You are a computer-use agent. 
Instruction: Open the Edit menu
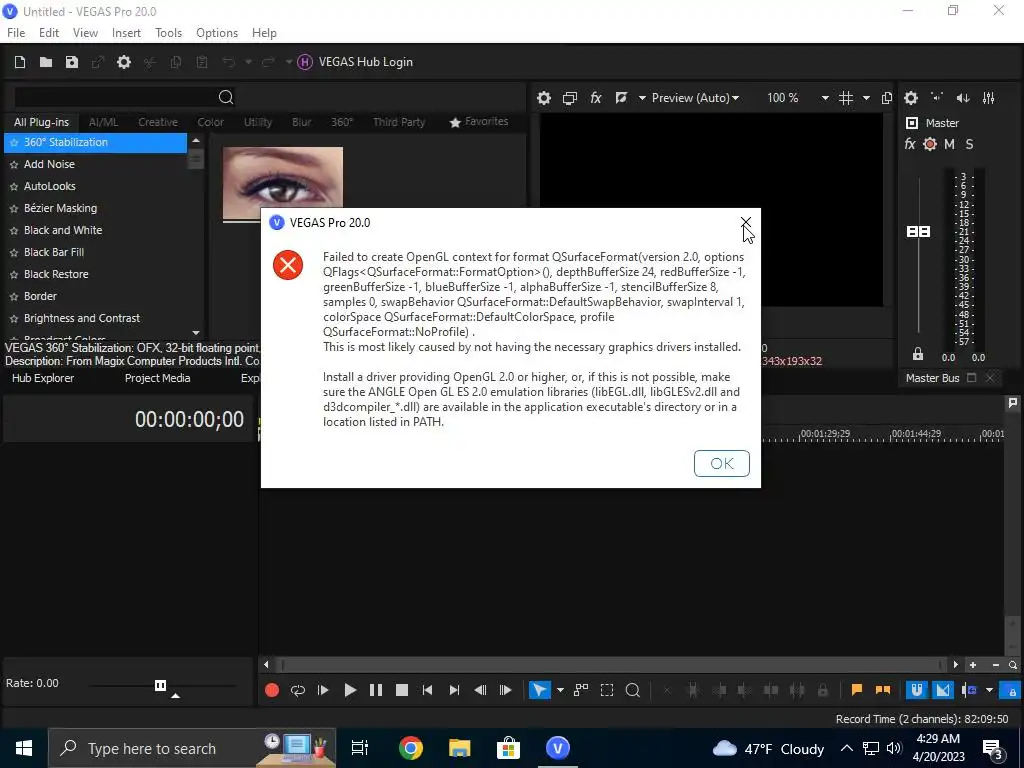coord(48,33)
